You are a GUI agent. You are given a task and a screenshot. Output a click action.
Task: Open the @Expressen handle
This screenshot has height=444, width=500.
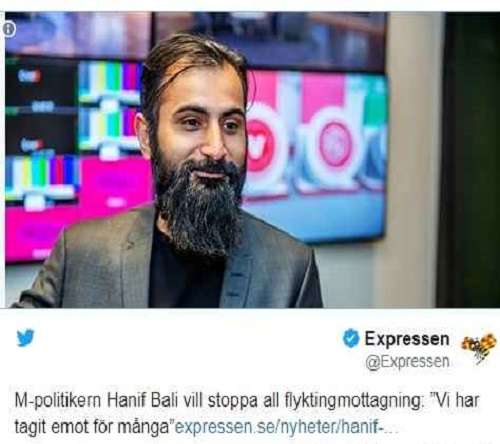tap(407, 362)
